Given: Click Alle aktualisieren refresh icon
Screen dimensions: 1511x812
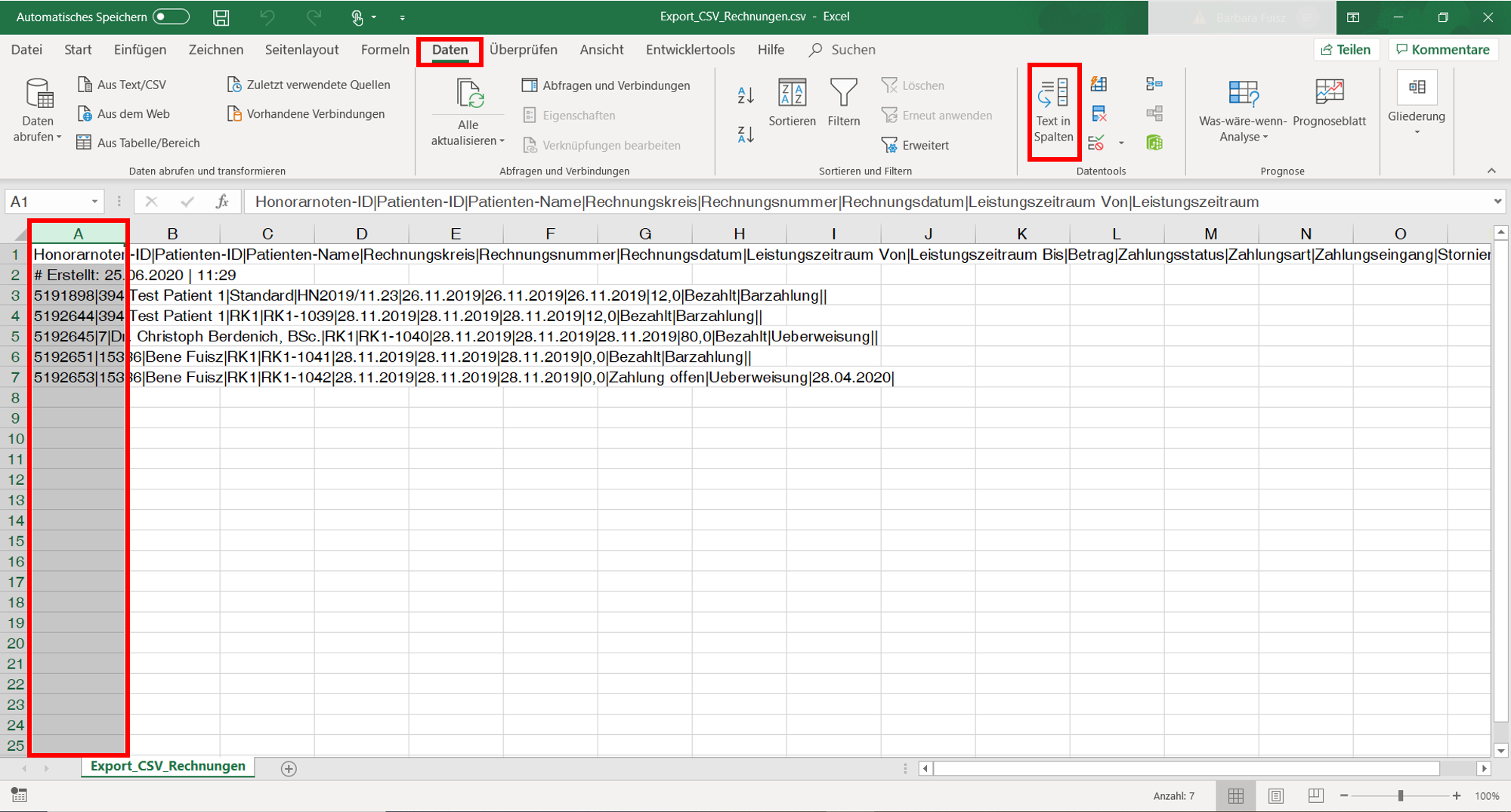Looking at the screenshot, I should tap(468, 95).
